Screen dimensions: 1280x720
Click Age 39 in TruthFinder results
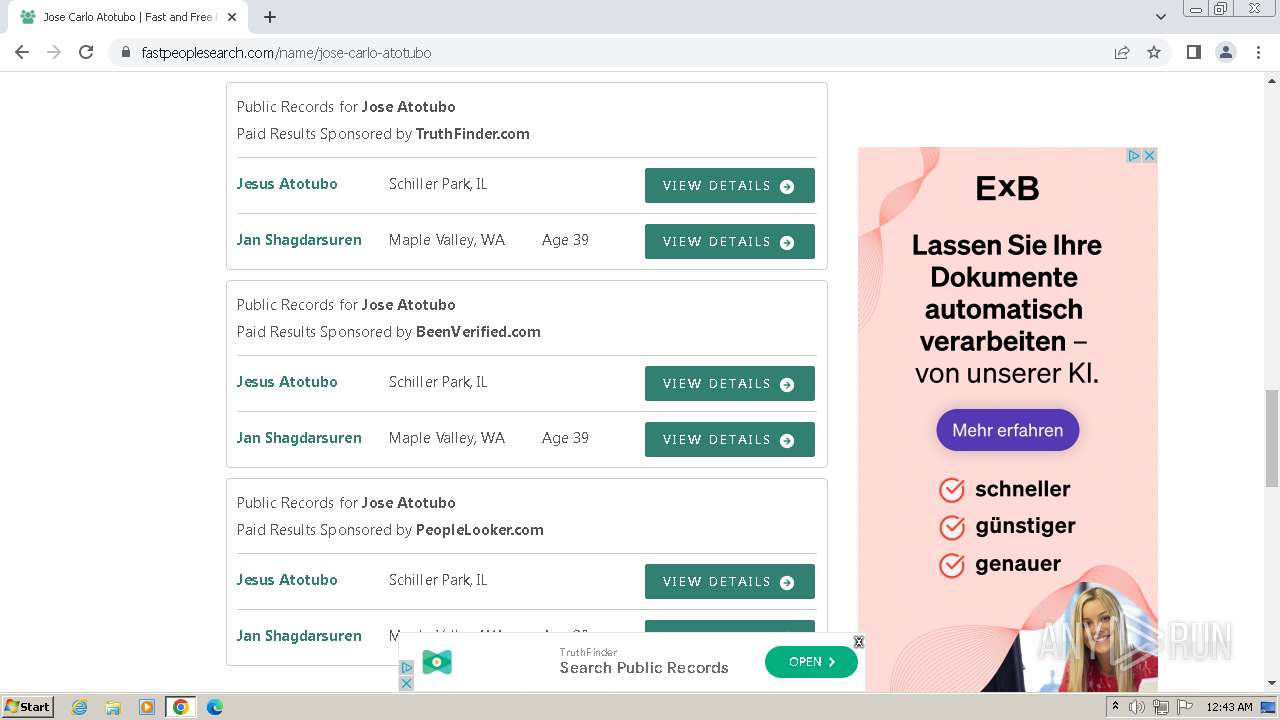pos(565,240)
